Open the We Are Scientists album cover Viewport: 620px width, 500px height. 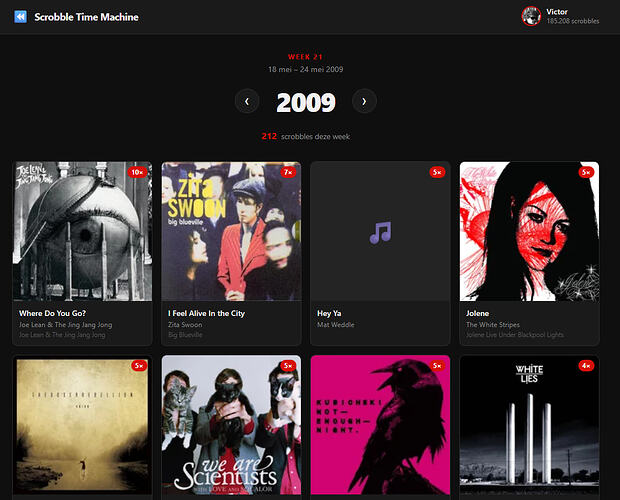pyautogui.click(x=231, y=425)
